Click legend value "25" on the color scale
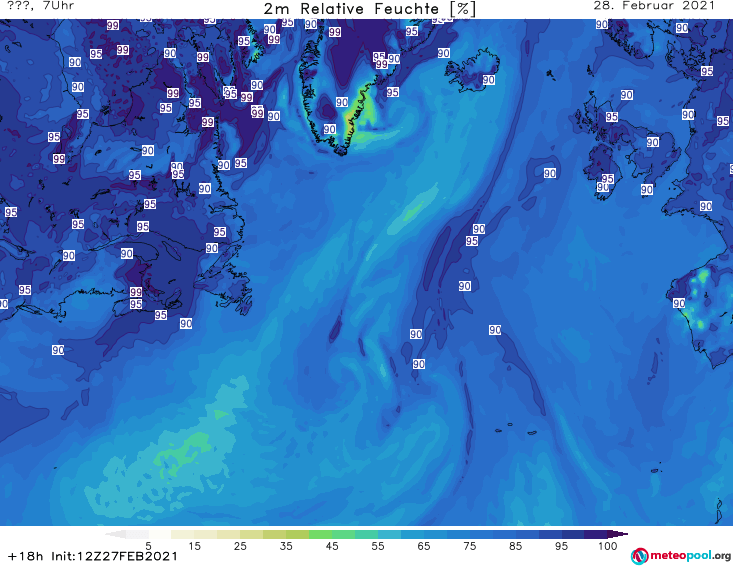733x566 pixels. click(x=240, y=546)
